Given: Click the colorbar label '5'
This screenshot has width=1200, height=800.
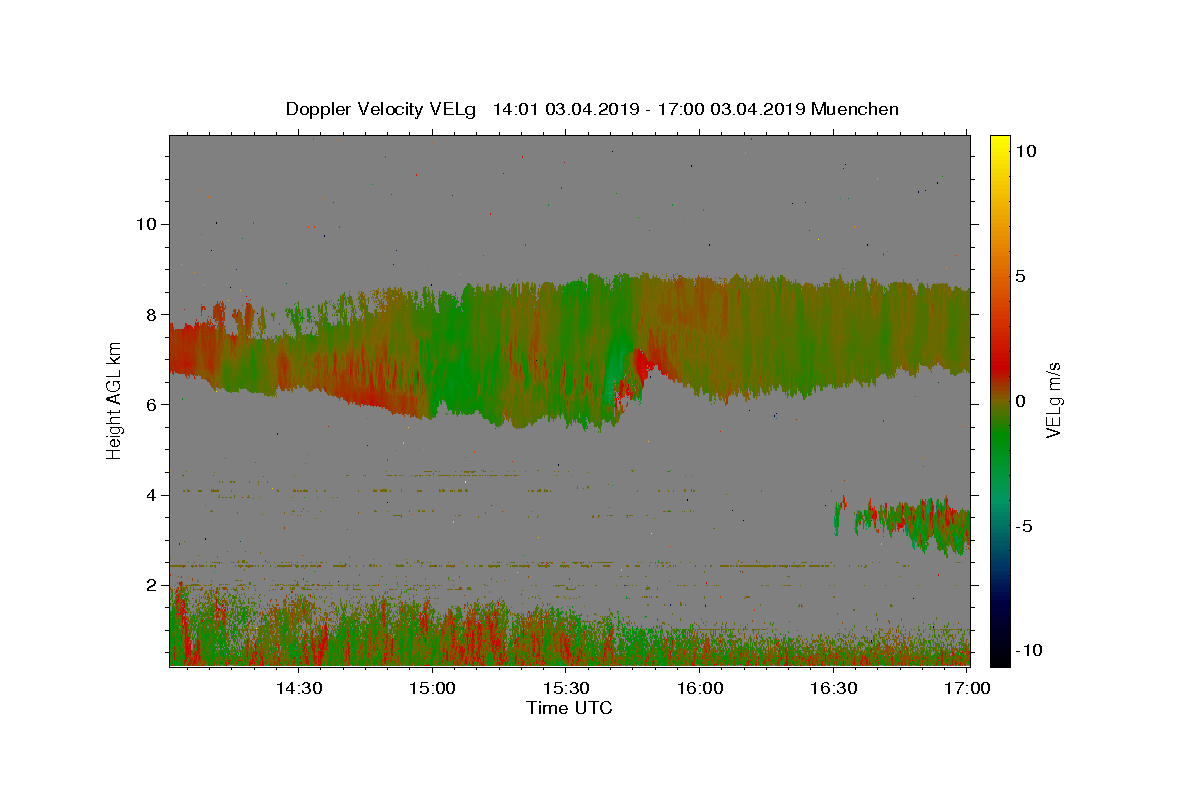Looking at the screenshot, I should tap(1020, 276).
